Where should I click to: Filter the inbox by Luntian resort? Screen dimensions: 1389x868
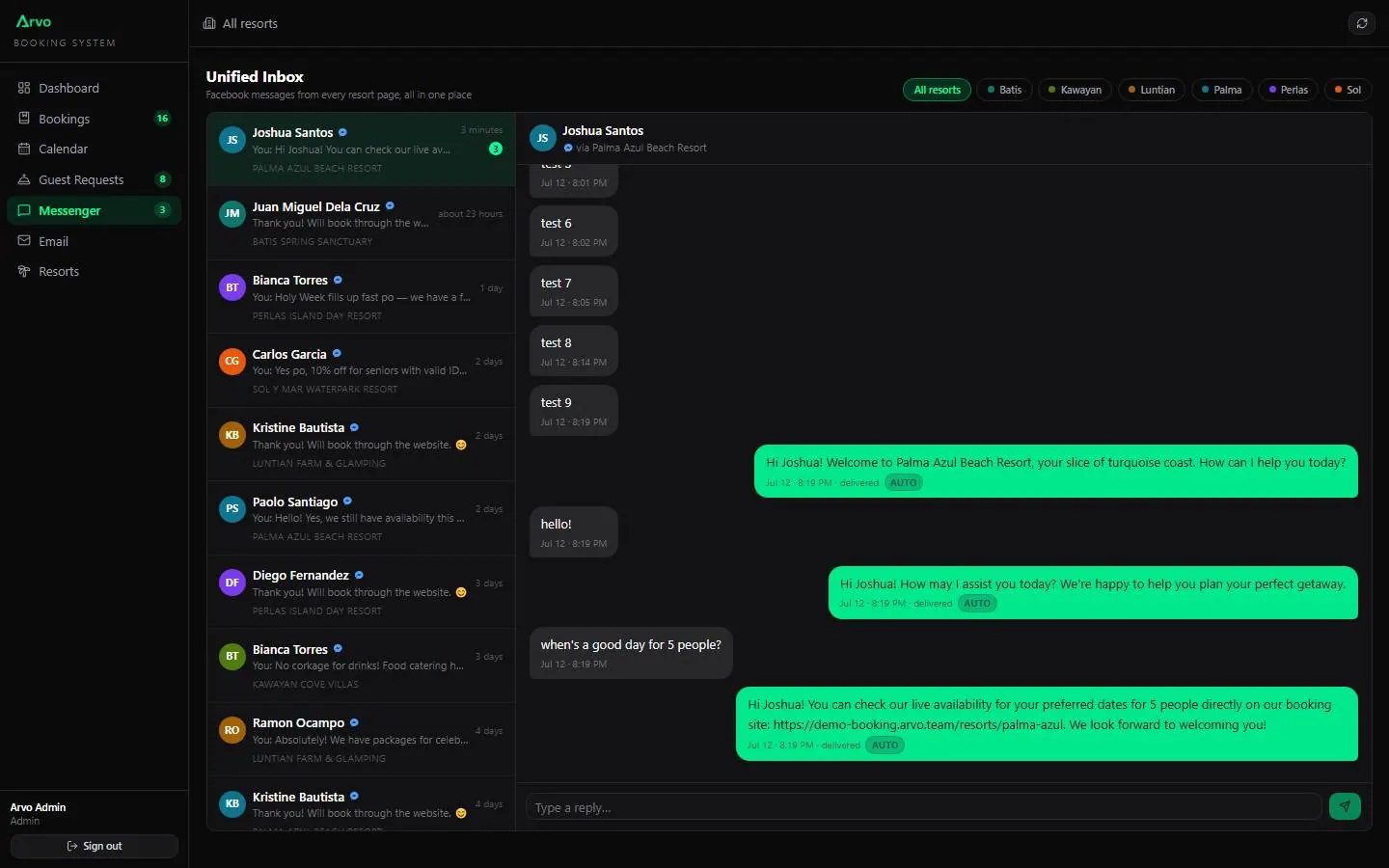tap(1152, 90)
